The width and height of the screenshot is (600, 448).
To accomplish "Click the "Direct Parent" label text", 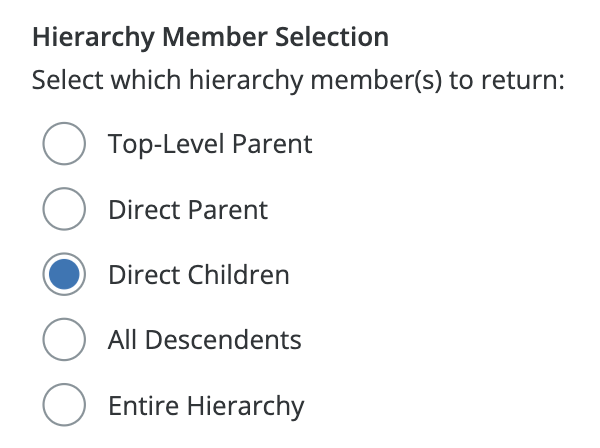I will coord(188,210).
